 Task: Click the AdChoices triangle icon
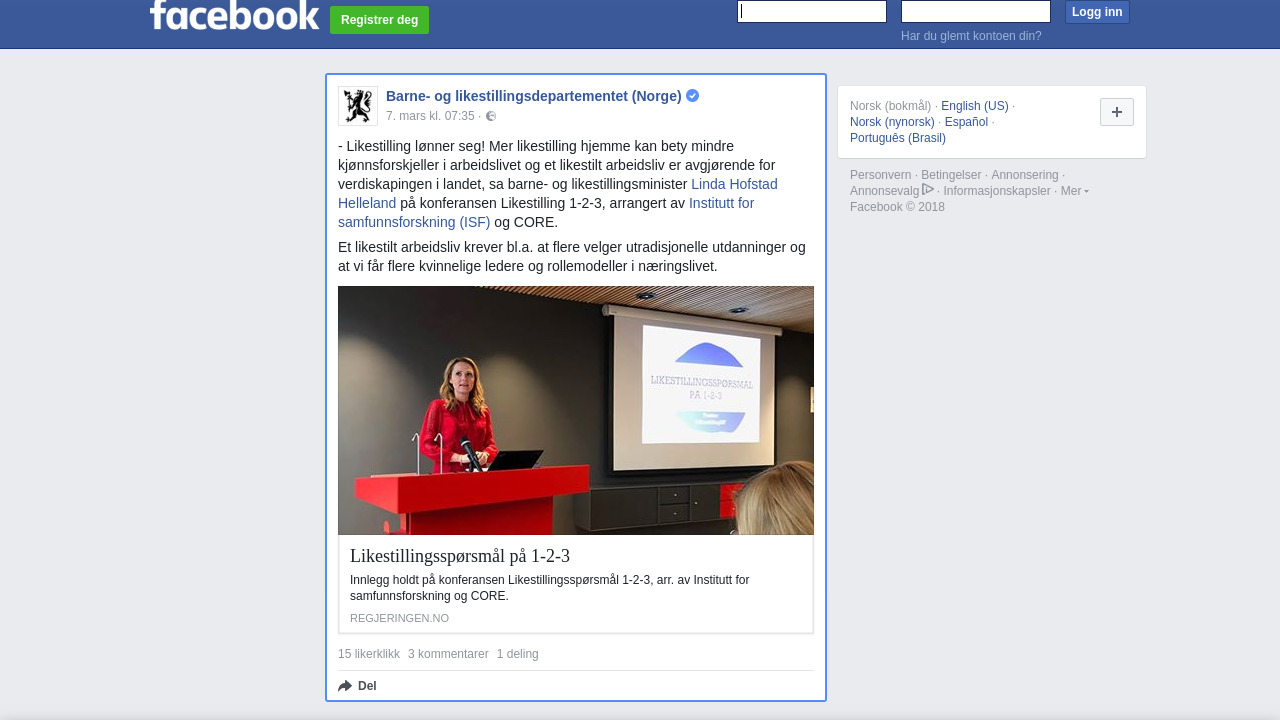pos(928,189)
